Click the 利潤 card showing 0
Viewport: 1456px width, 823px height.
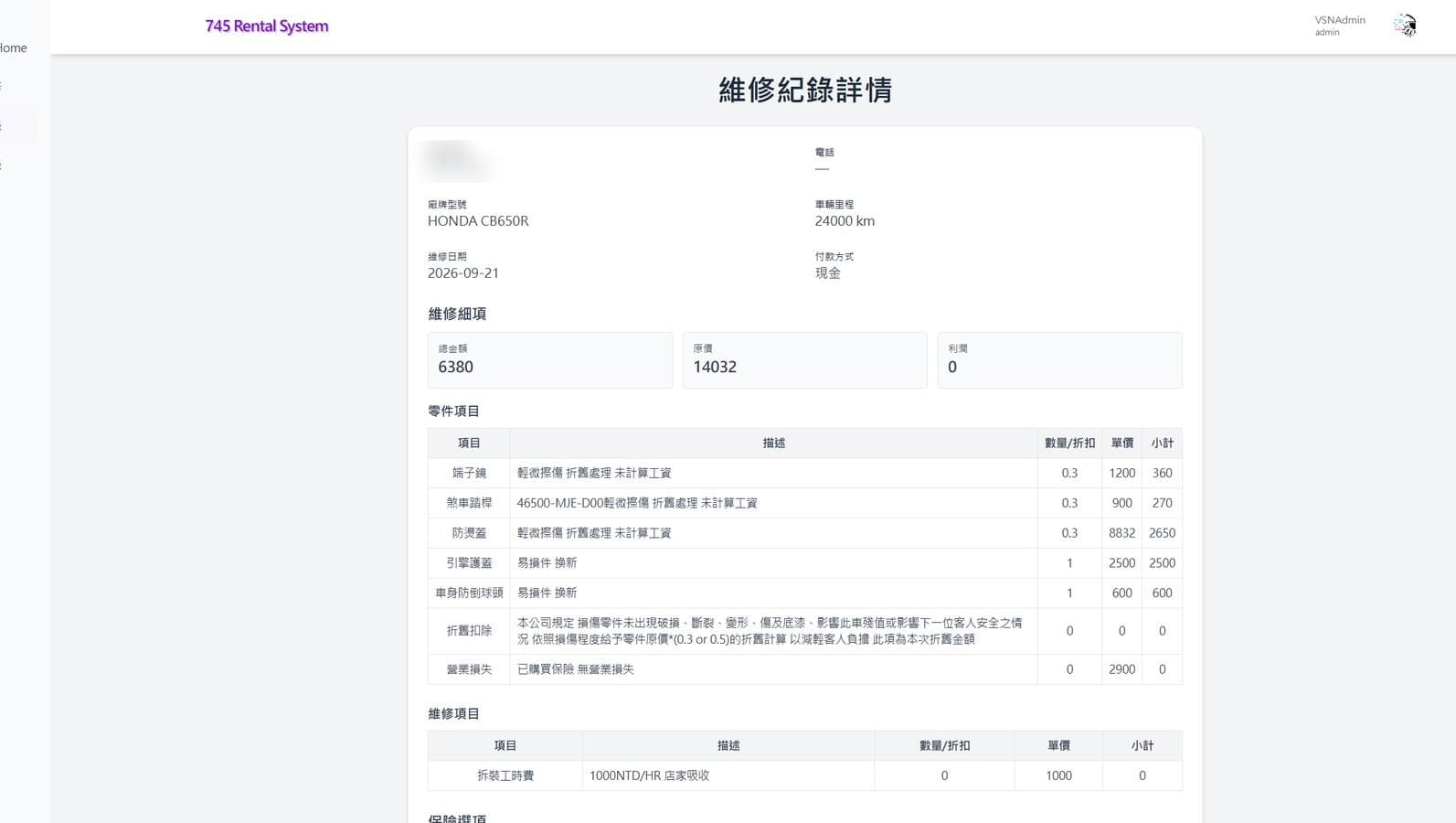1059,360
